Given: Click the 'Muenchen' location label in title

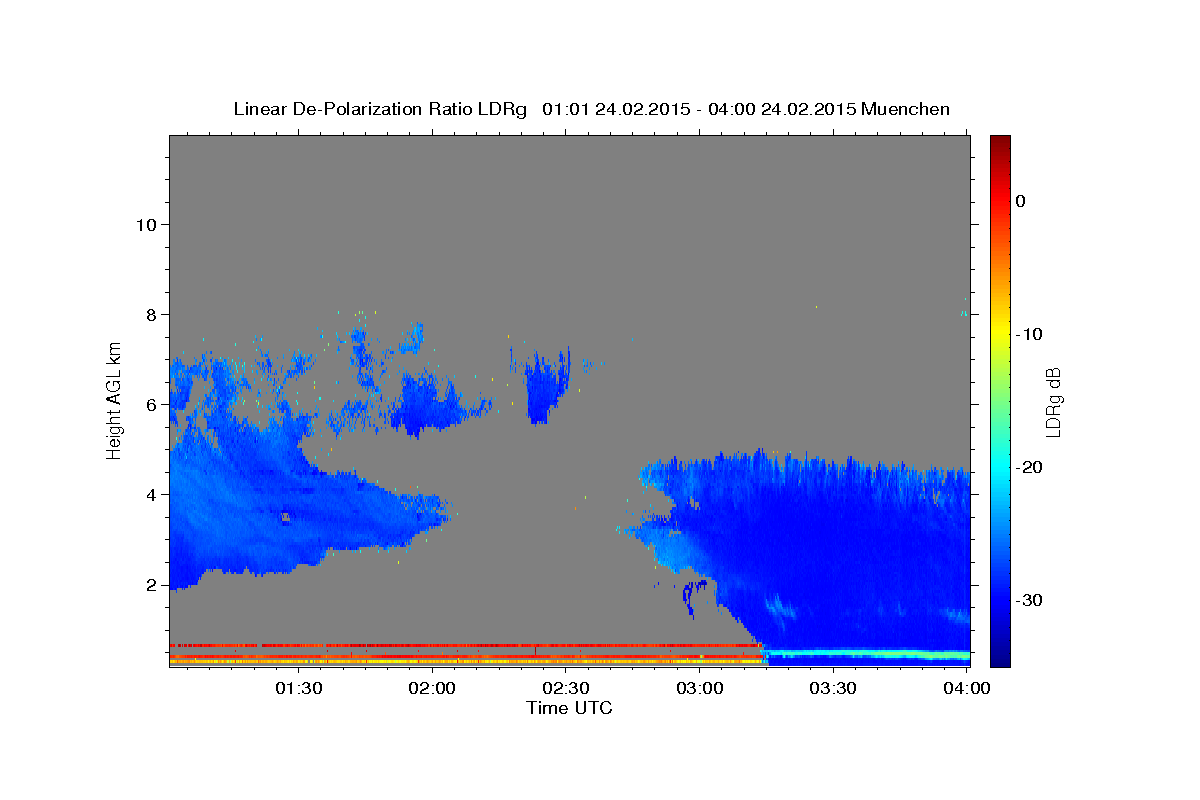Looking at the screenshot, I should tap(906, 109).
